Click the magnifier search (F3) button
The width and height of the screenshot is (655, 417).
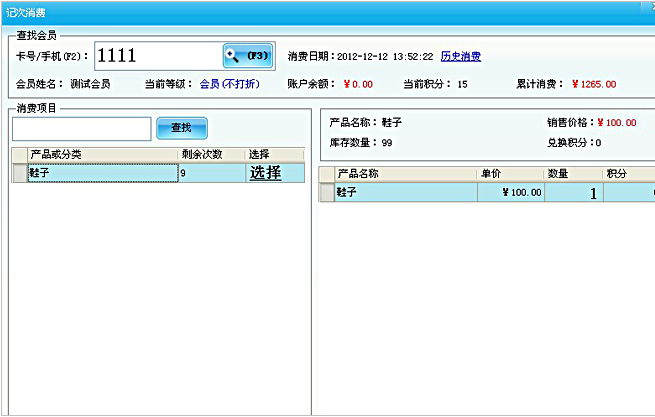pos(248,56)
